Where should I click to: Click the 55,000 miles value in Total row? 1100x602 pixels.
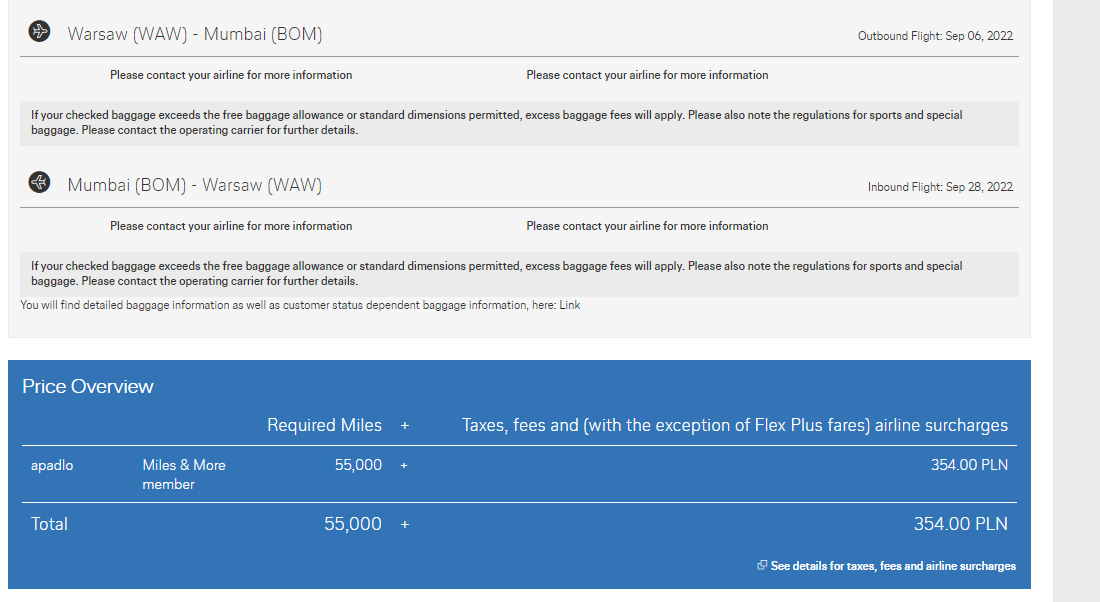tap(353, 524)
